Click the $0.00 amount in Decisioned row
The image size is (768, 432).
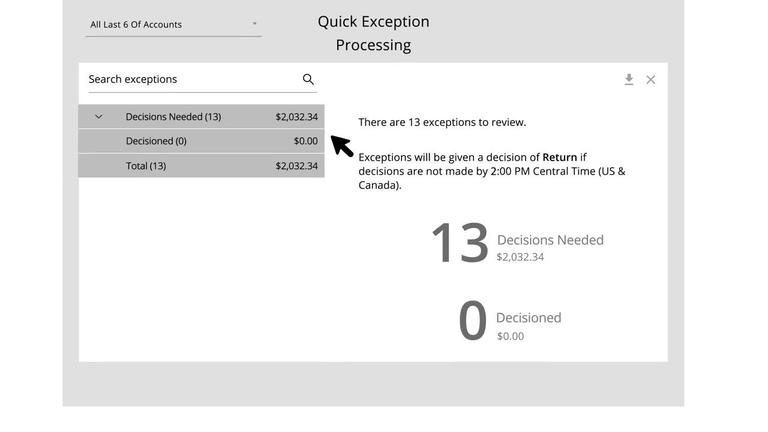pyautogui.click(x=306, y=141)
